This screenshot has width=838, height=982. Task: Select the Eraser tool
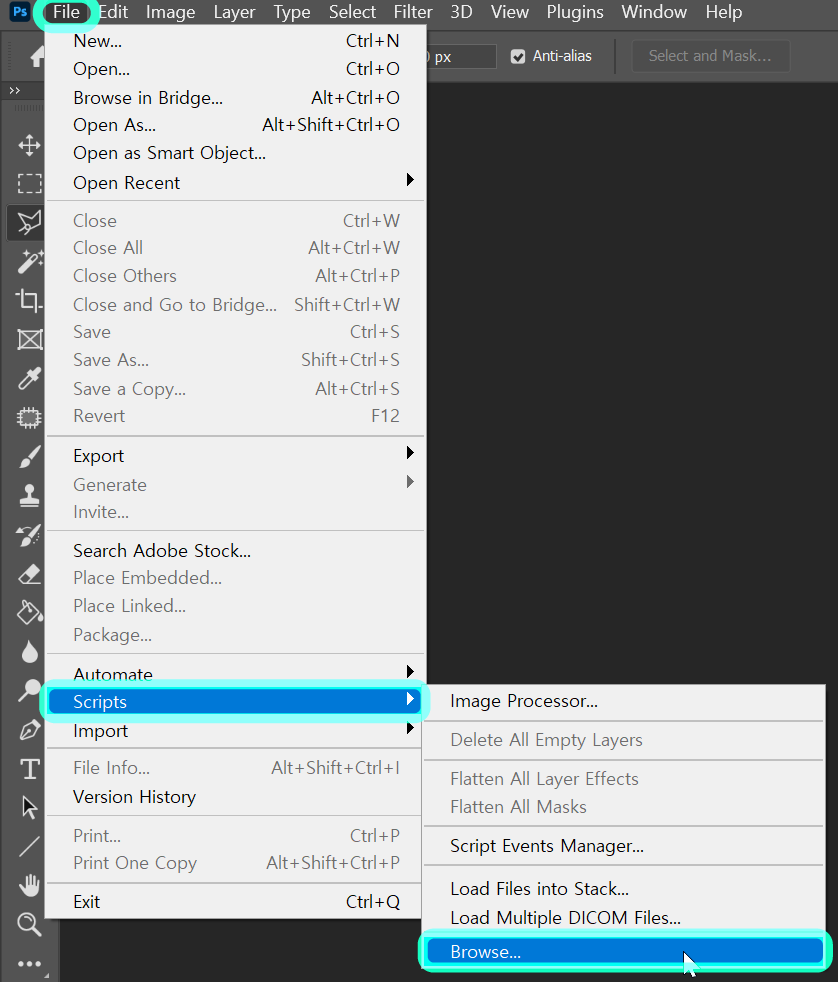(x=29, y=574)
